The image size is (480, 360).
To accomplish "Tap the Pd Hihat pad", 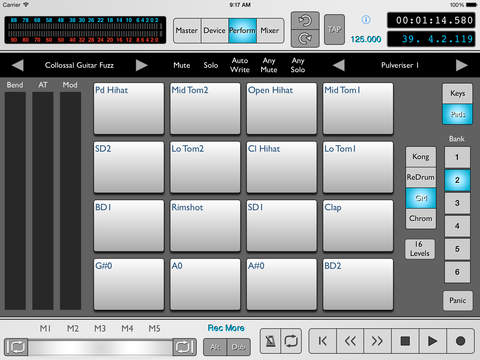I will 129,109.
